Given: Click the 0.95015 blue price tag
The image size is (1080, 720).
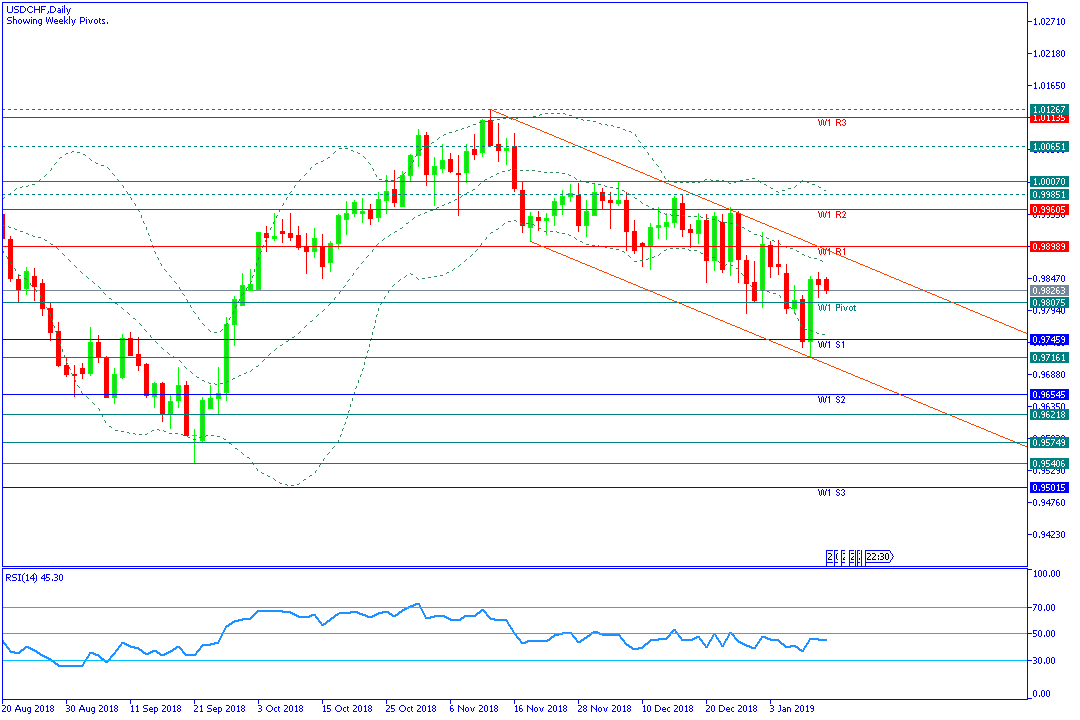Looking at the screenshot, I should [x=1049, y=488].
